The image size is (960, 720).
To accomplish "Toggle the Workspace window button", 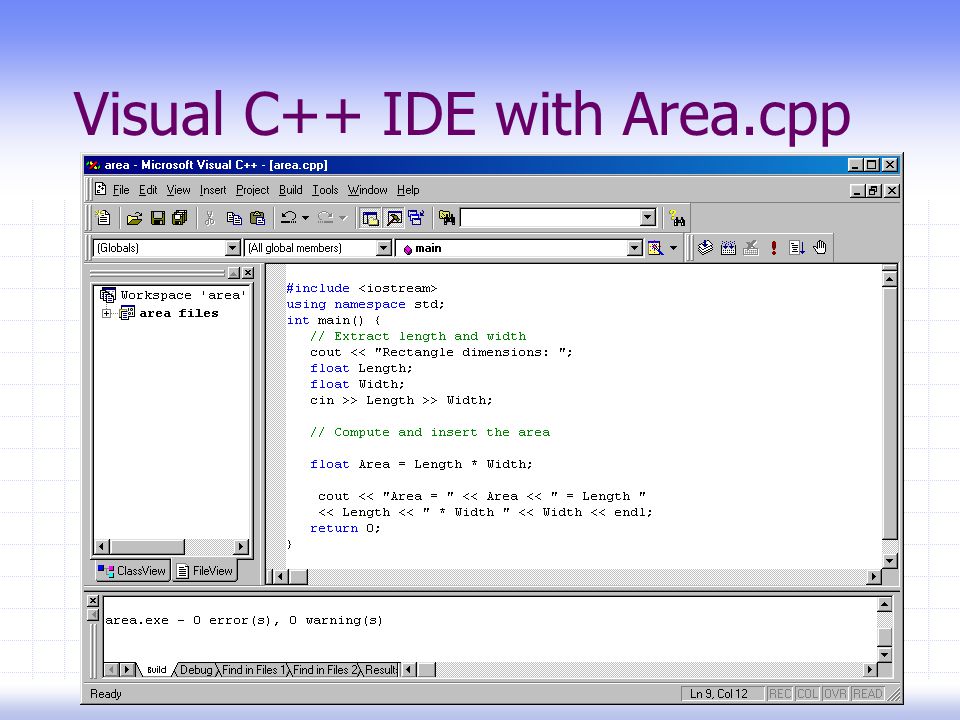I will click(370, 218).
